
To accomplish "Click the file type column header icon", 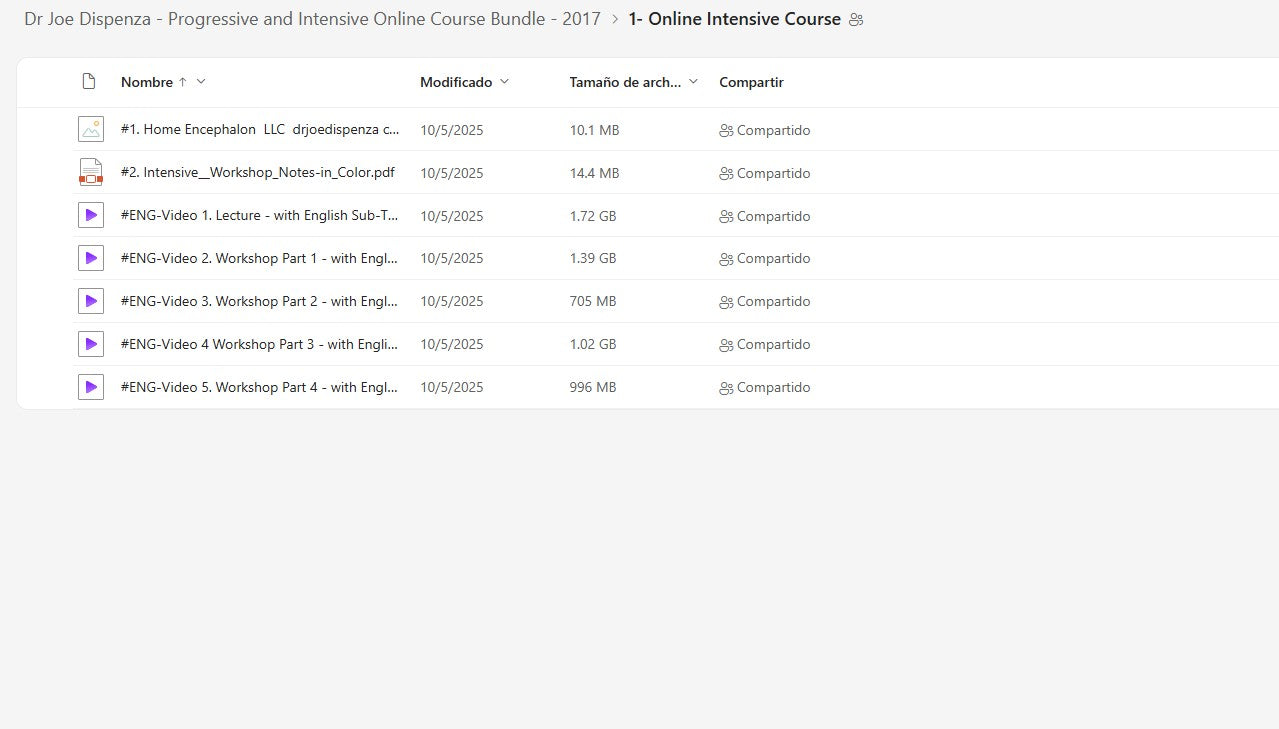I will coord(89,82).
